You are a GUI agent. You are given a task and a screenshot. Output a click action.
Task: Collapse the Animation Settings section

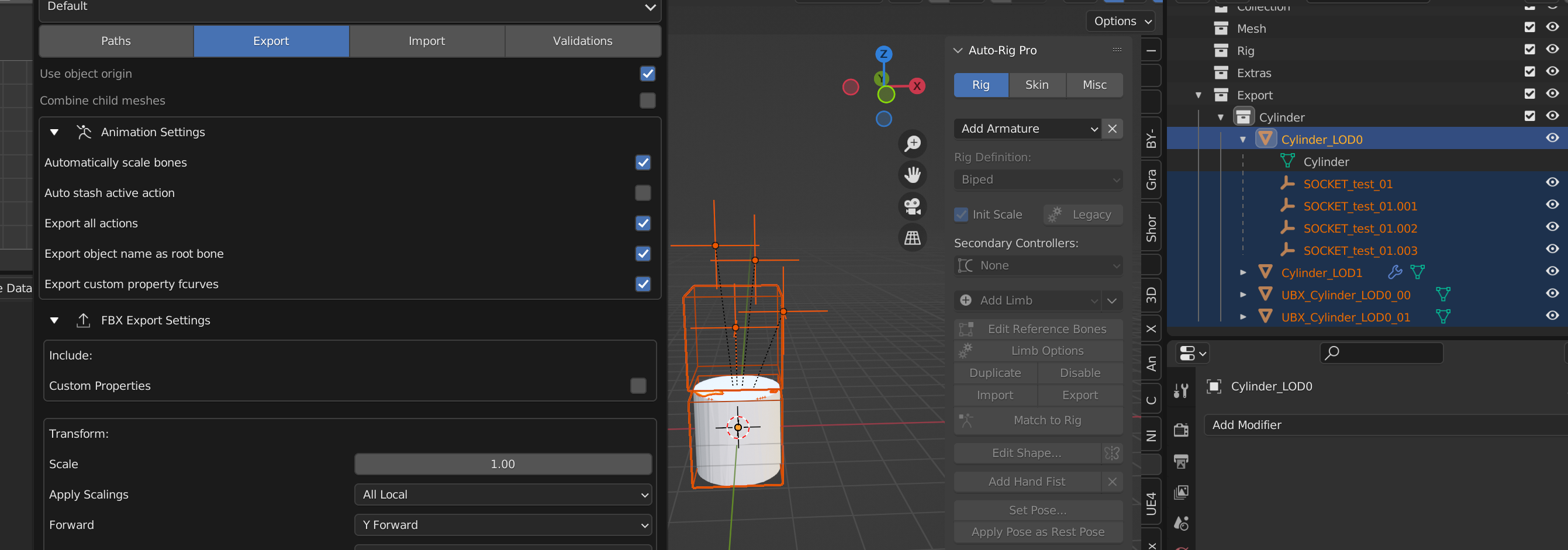(54, 132)
